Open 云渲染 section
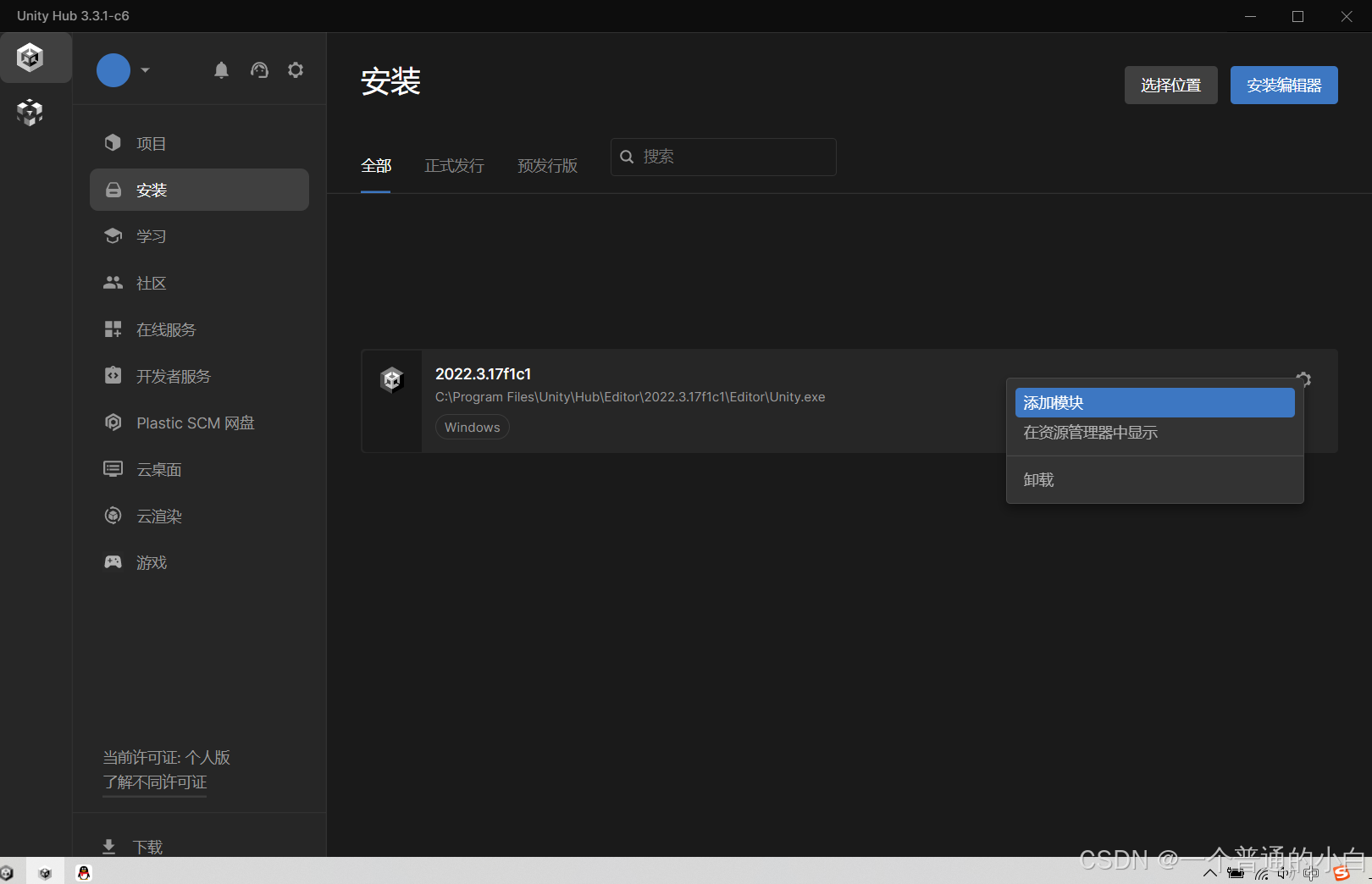This screenshot has height=884, width=1372. point(199,516)
